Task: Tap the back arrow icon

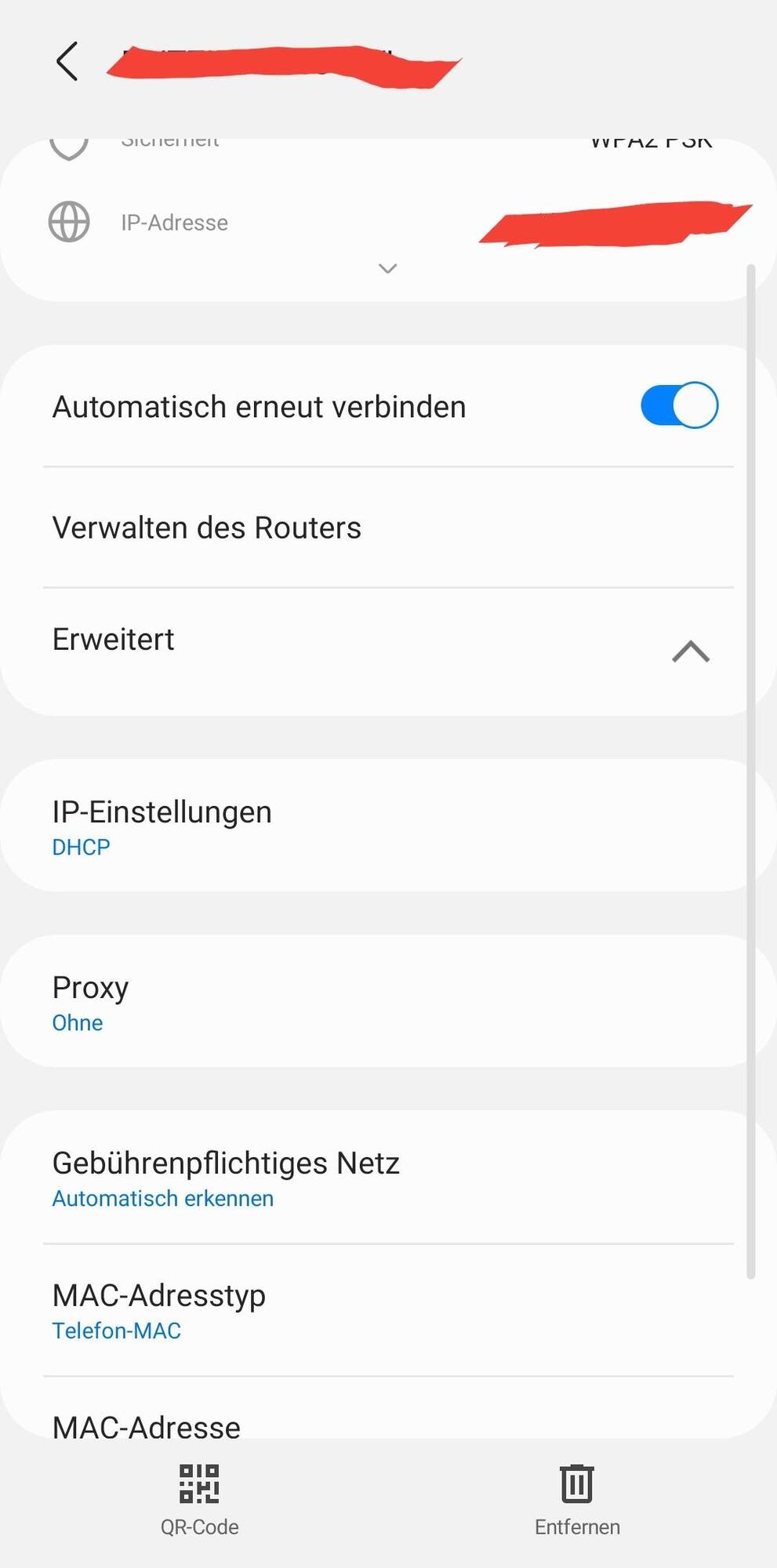Action: pos(67,61)
